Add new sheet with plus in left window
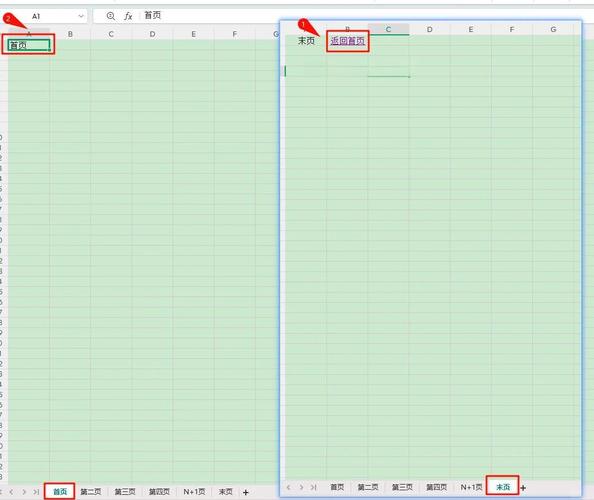 (245, 492)
